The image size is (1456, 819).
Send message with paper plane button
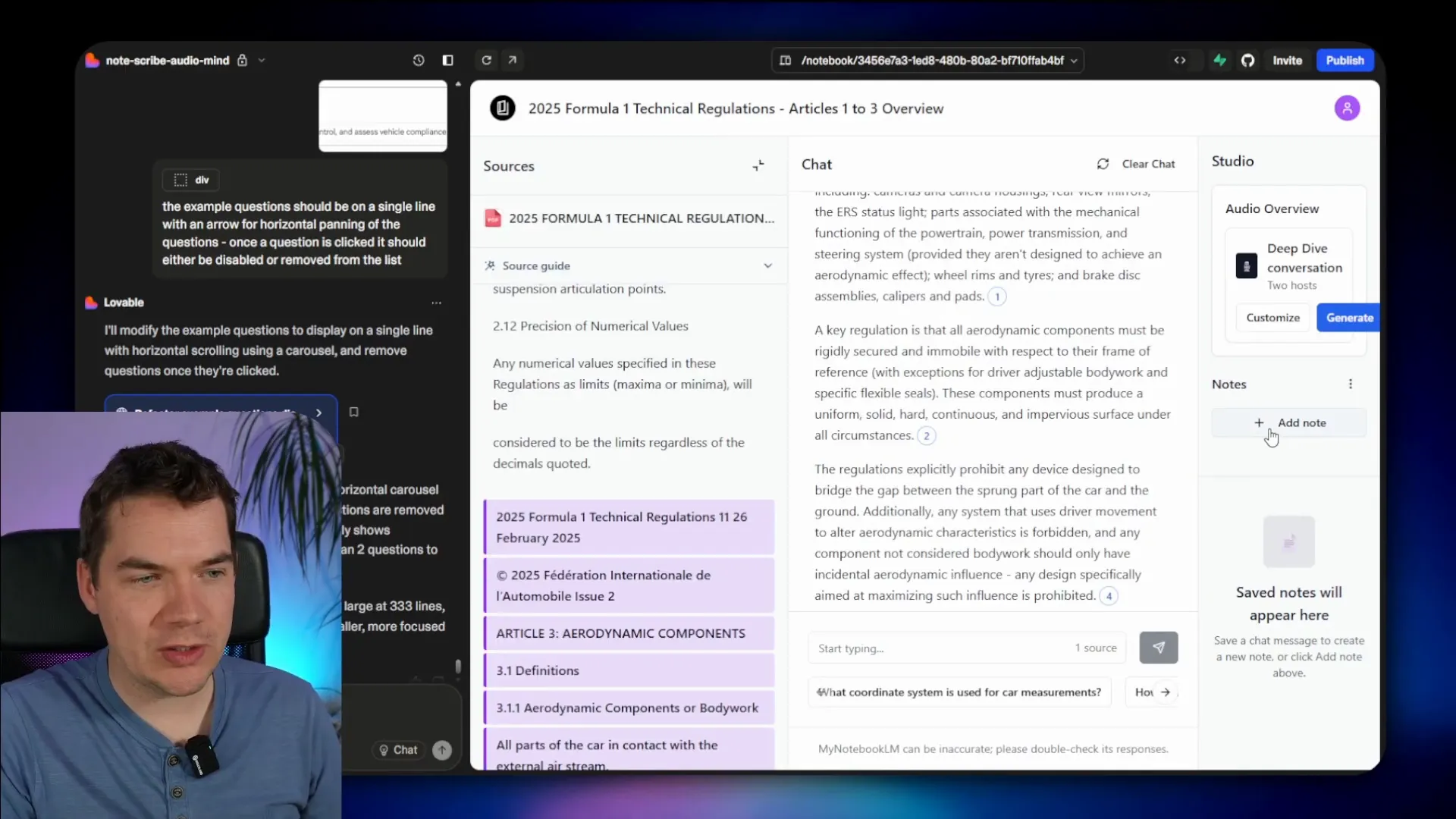[x=1158, y=648]
